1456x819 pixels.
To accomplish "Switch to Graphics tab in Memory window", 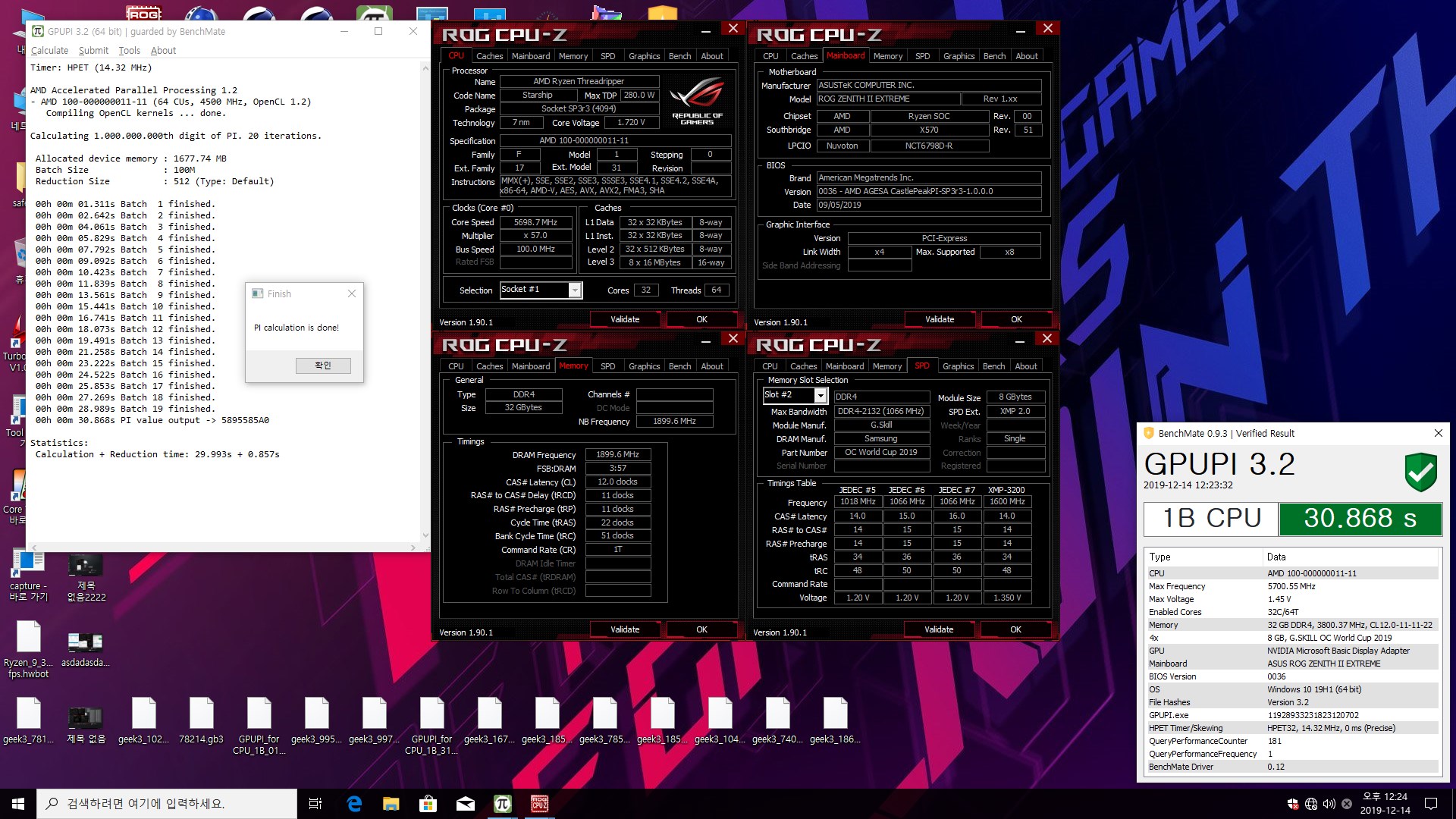I will pos(644,366).
